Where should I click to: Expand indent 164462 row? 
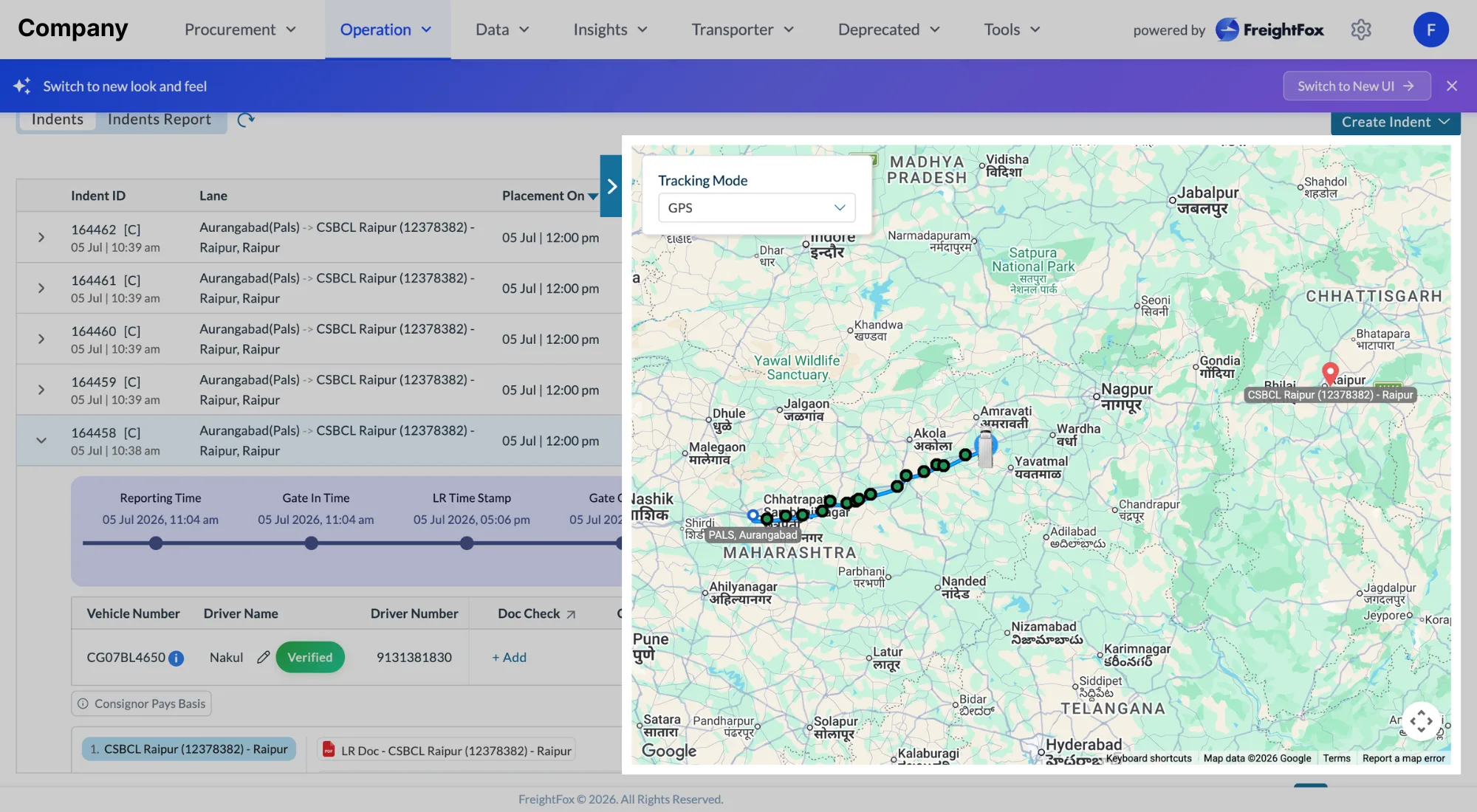coord(41,237)
